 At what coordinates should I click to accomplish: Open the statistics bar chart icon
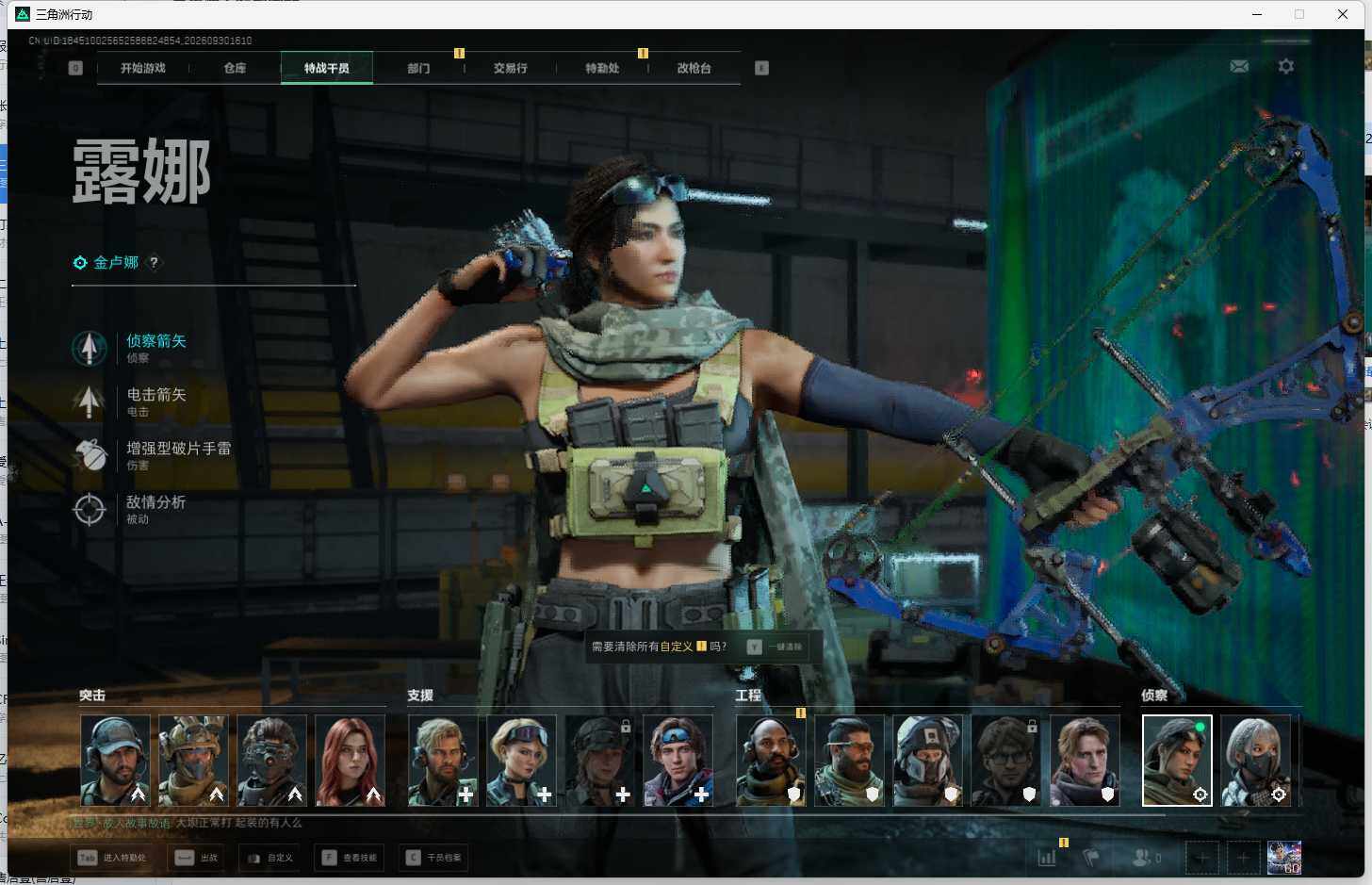[x=1047, y=858]
